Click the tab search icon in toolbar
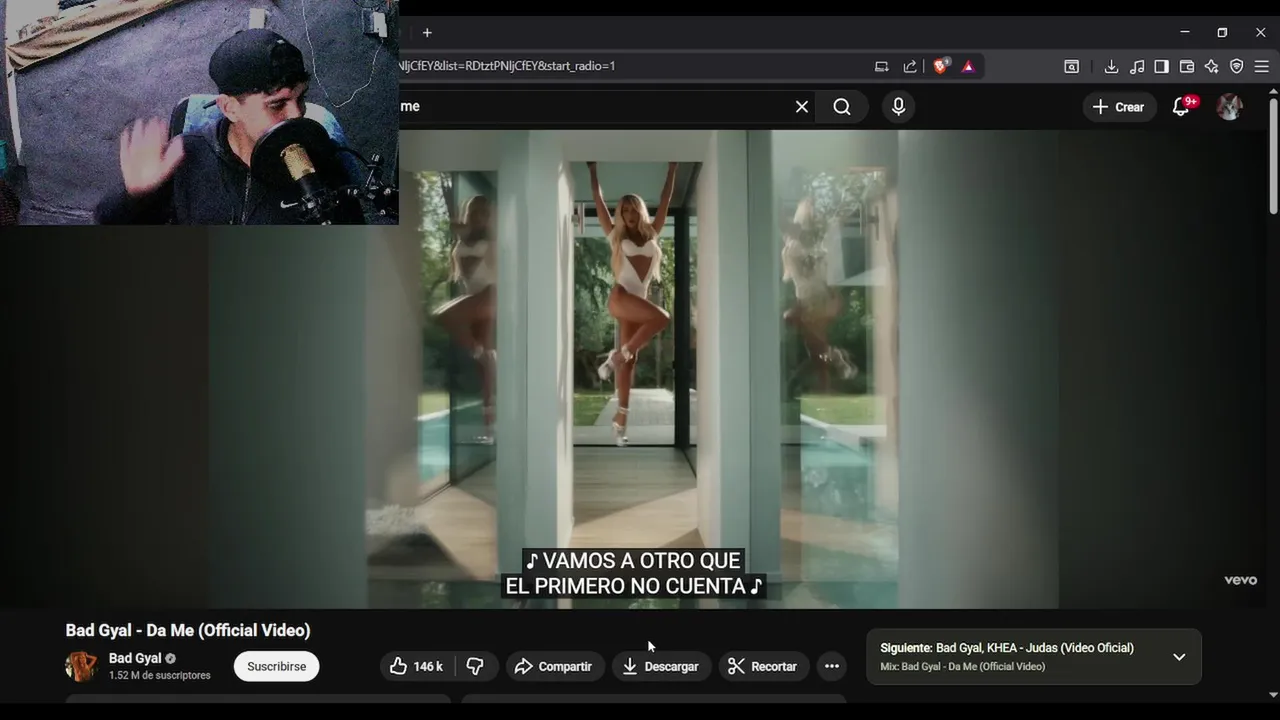 coord(1071,66)
